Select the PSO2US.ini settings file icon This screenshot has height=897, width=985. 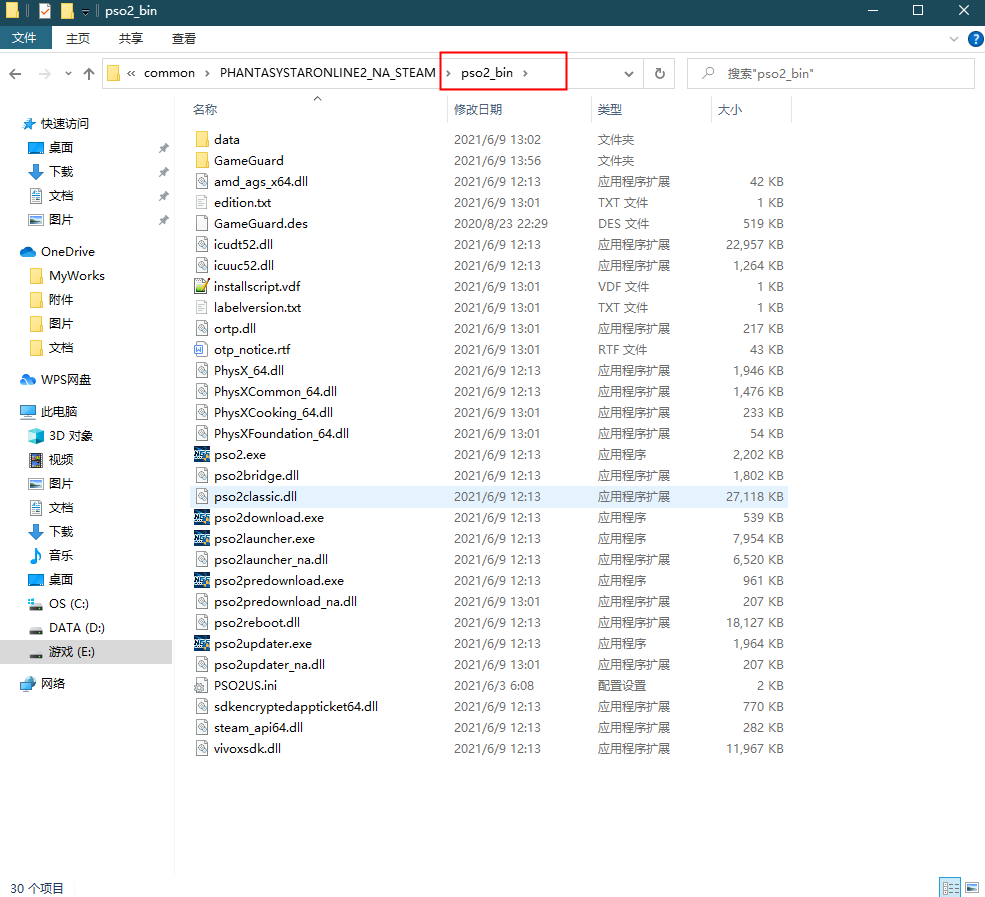202,685
